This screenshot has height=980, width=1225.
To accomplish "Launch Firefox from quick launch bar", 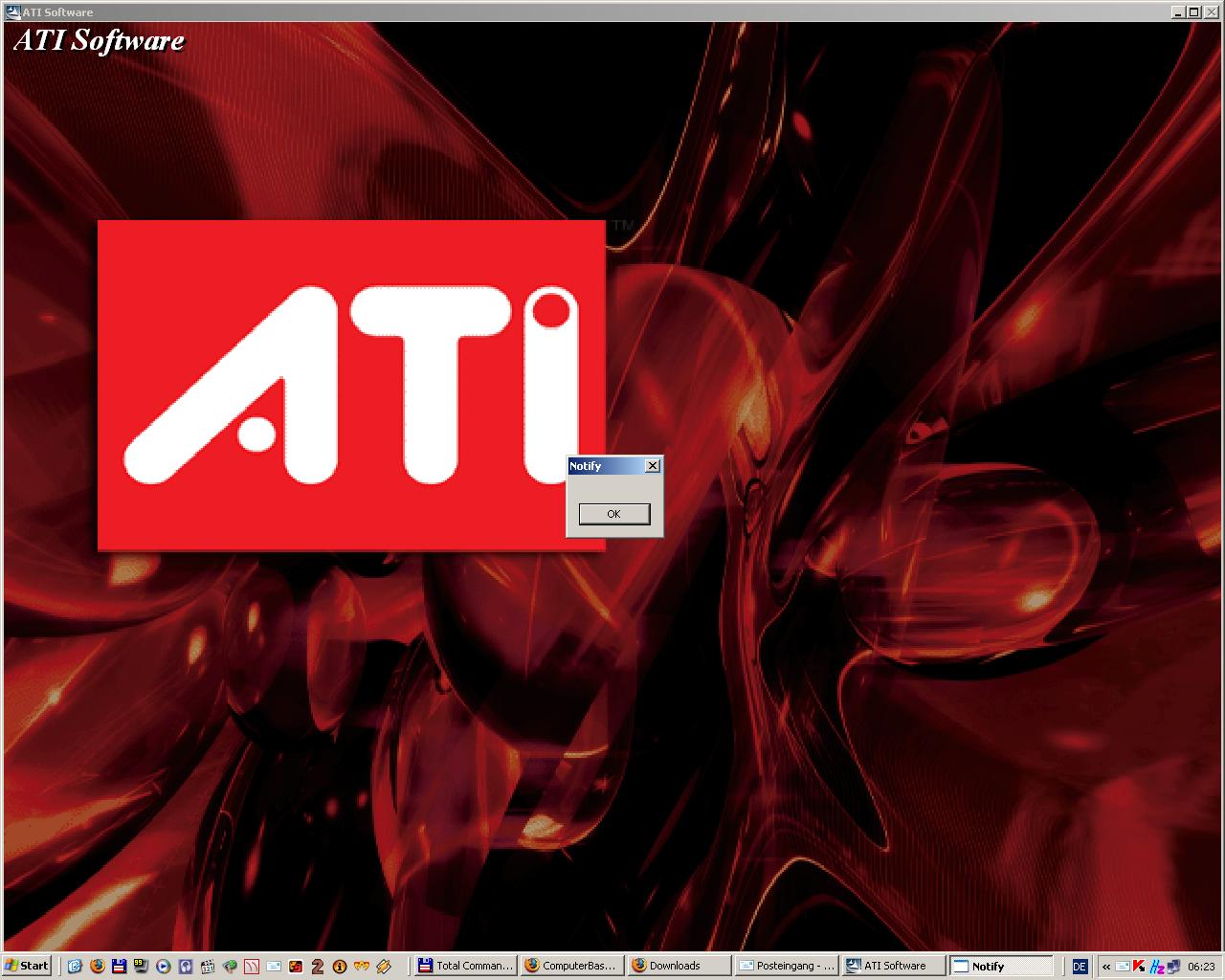I will pos(98,967).
